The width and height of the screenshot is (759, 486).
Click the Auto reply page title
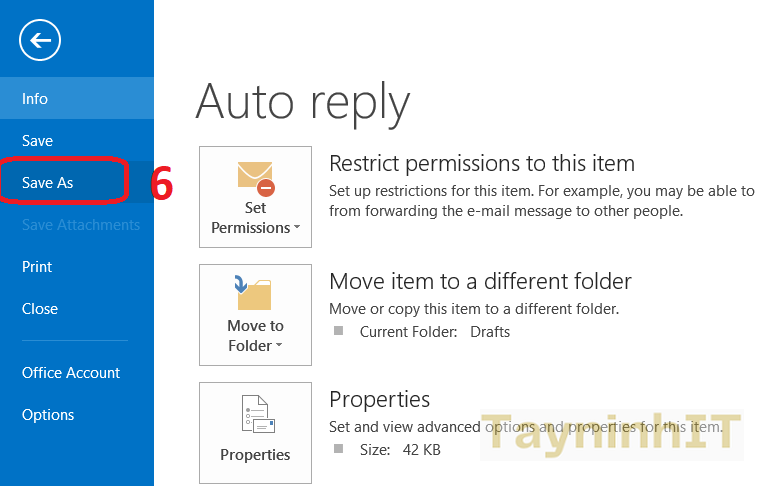click(303, 102)
